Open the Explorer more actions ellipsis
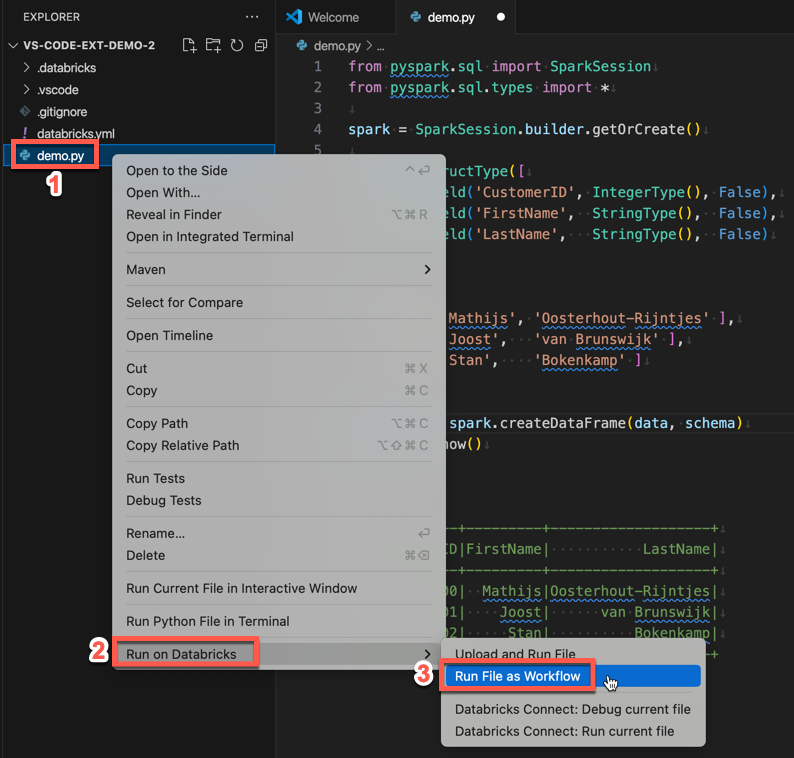794x758 pixels. pos(252,17)
